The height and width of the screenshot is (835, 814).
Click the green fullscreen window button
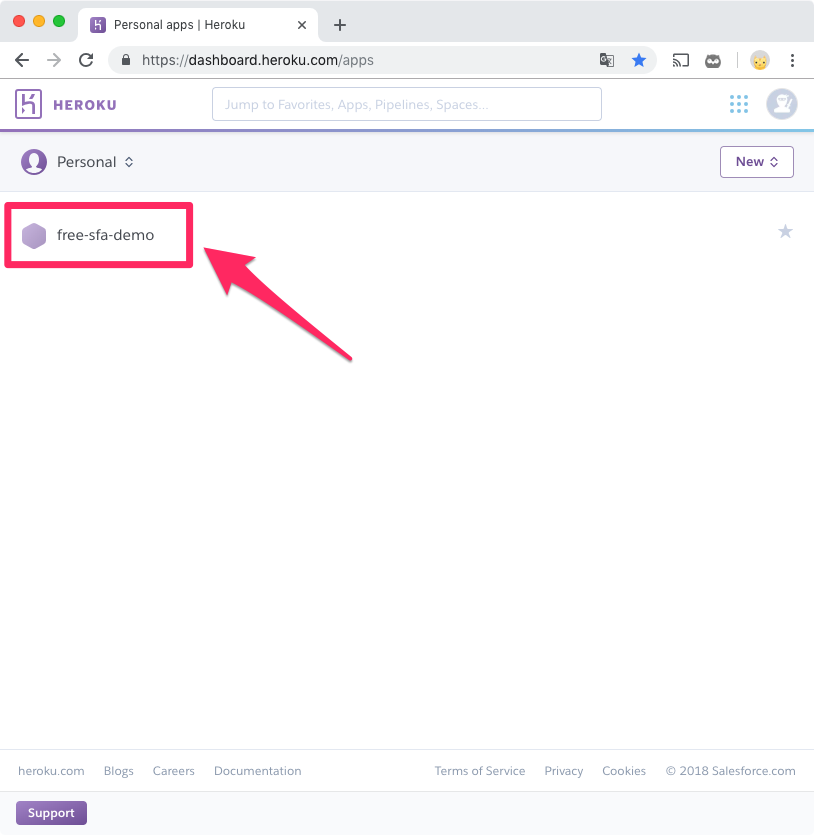[59, 21]
